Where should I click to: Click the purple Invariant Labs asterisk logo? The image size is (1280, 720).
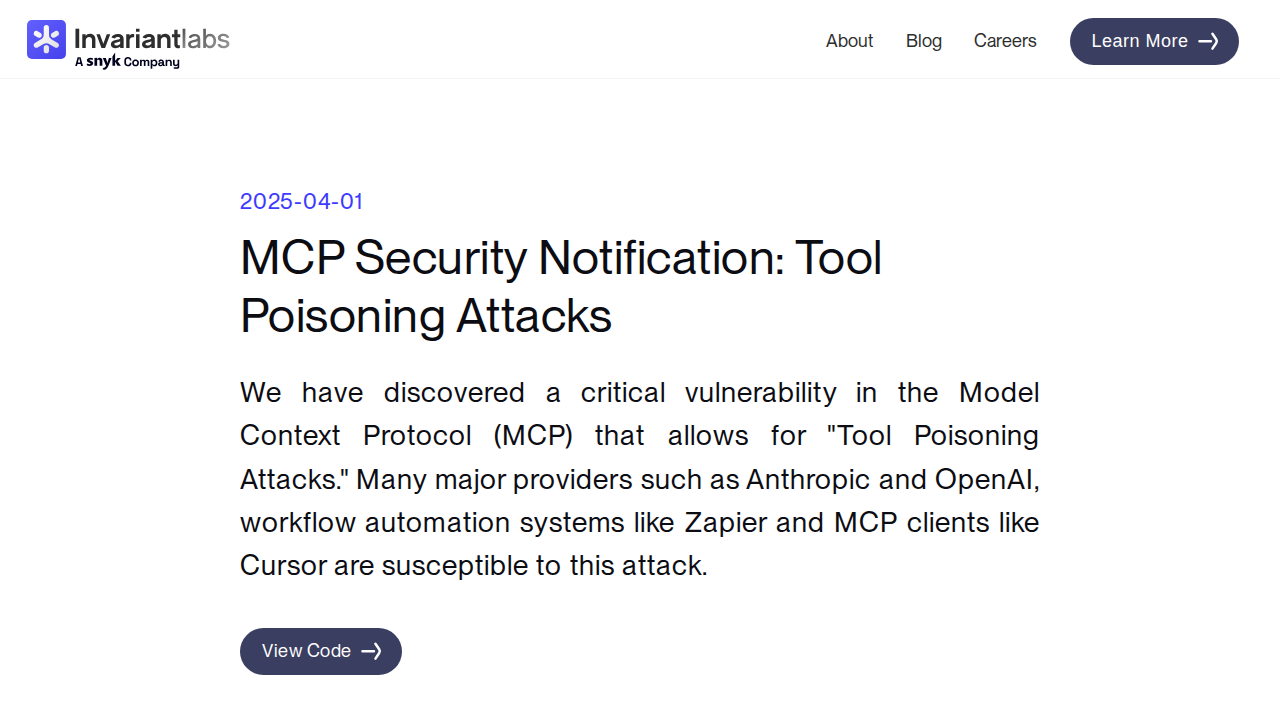coord(46,39)
